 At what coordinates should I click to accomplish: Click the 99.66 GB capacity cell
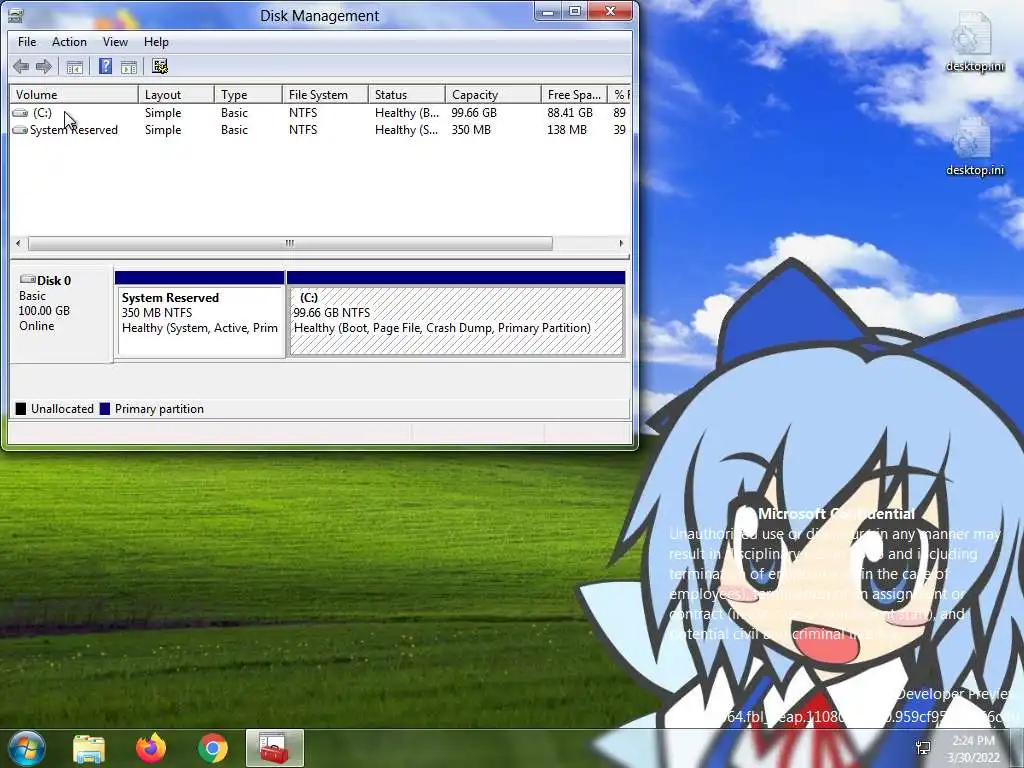pos(474,113)
